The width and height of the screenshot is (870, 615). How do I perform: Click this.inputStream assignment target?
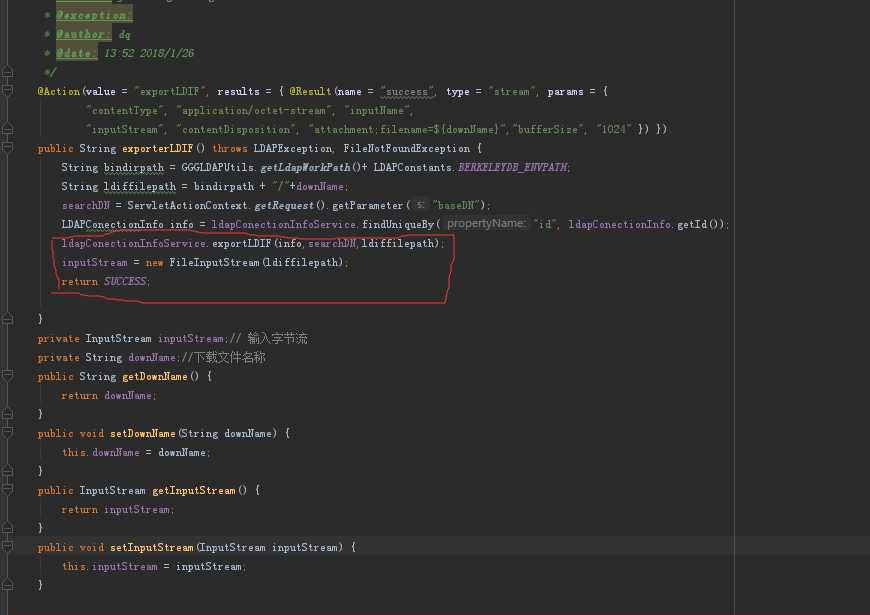(110, 566)
